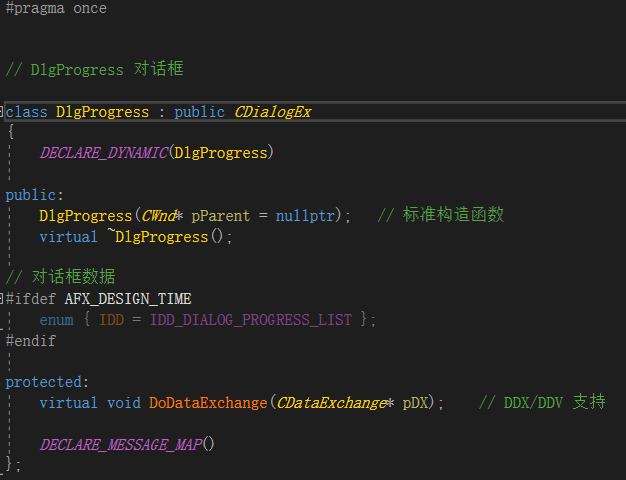Click the #endif directive

pyautogui.click(x=31, y=341)
